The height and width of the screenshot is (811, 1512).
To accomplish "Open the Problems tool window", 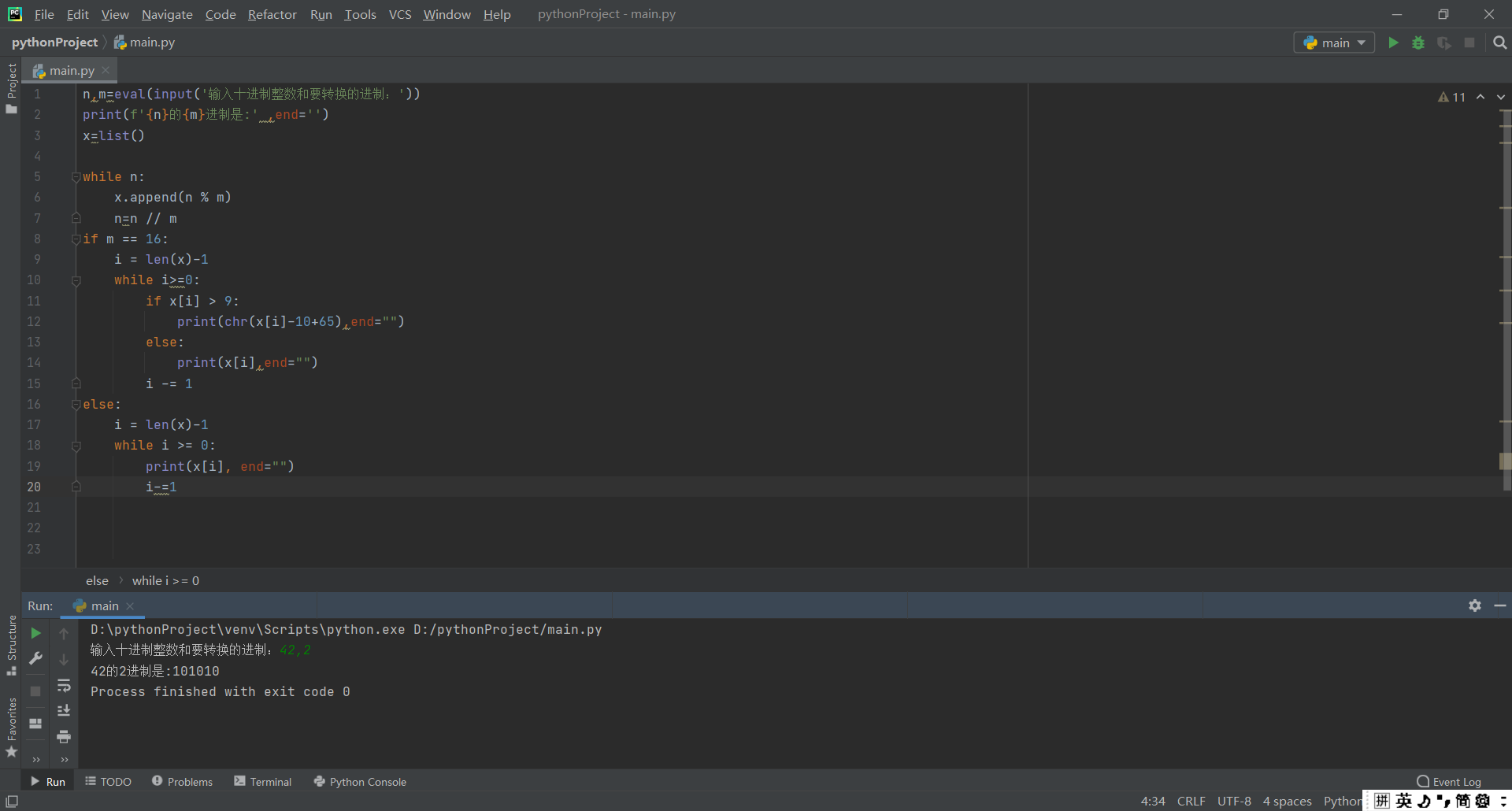I will (x=182, y=781).
